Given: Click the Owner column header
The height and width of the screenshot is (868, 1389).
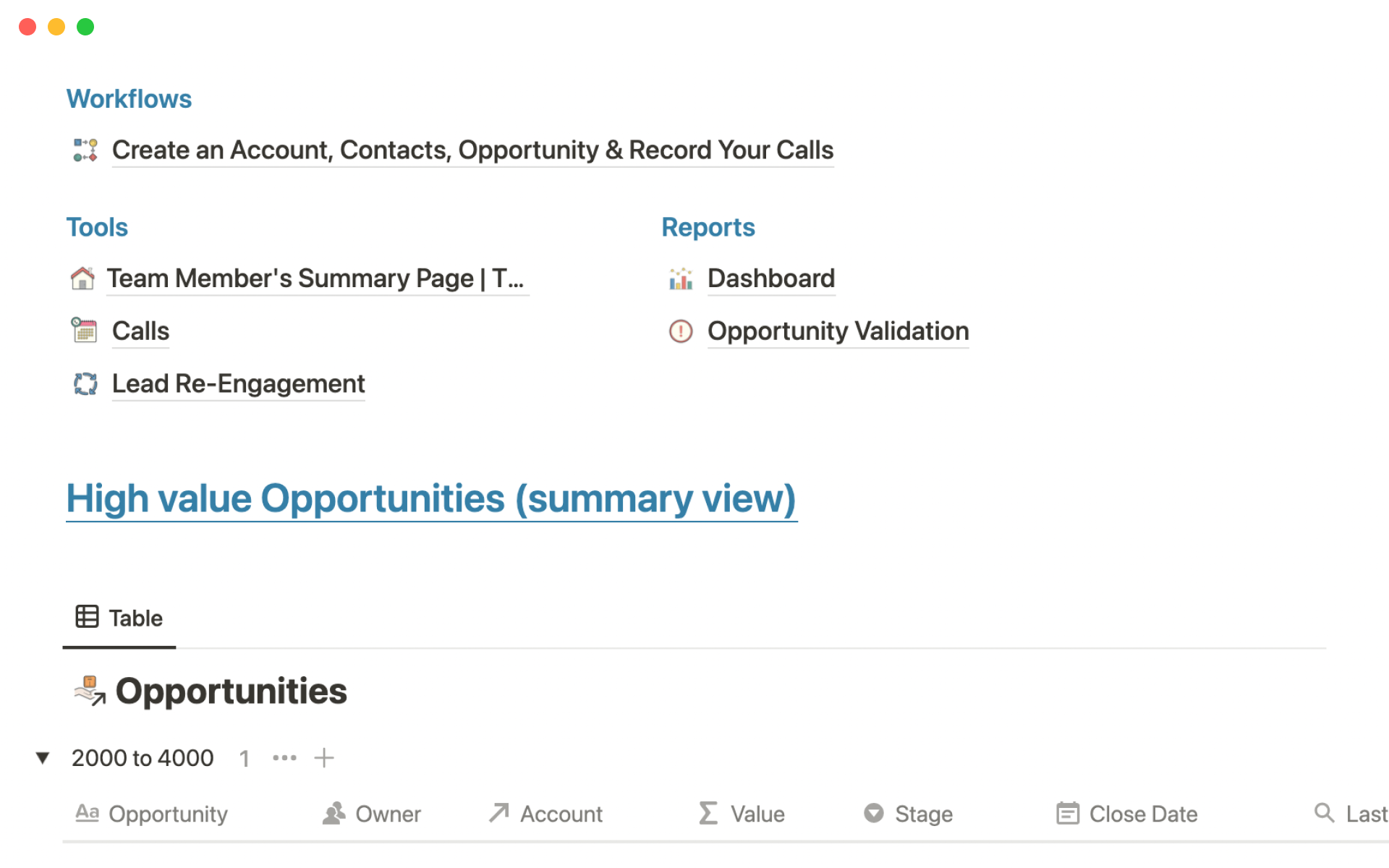Looking at the screenshot, I should tap(372, 814).
